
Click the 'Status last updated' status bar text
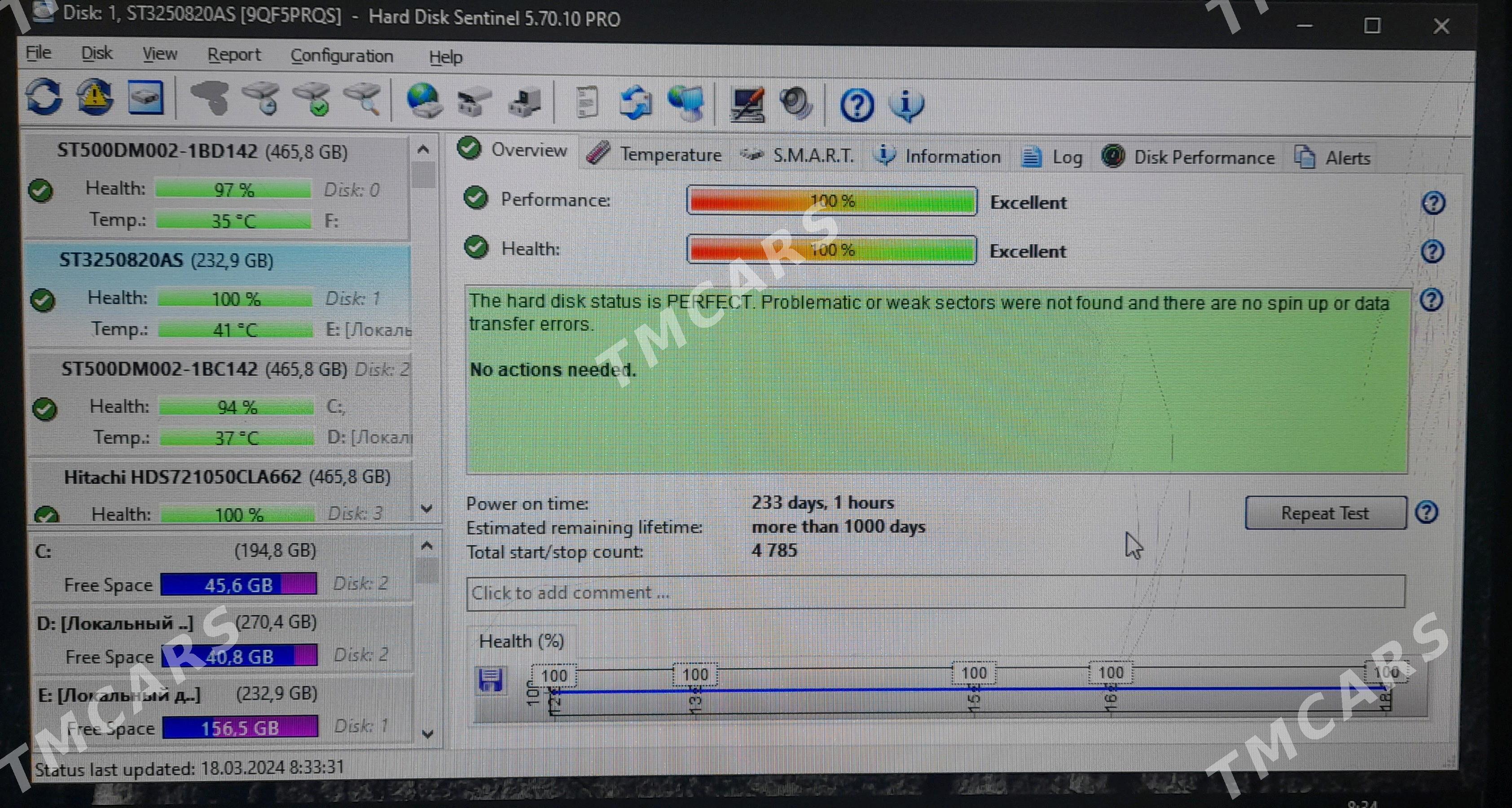click(x=189, y=768)
